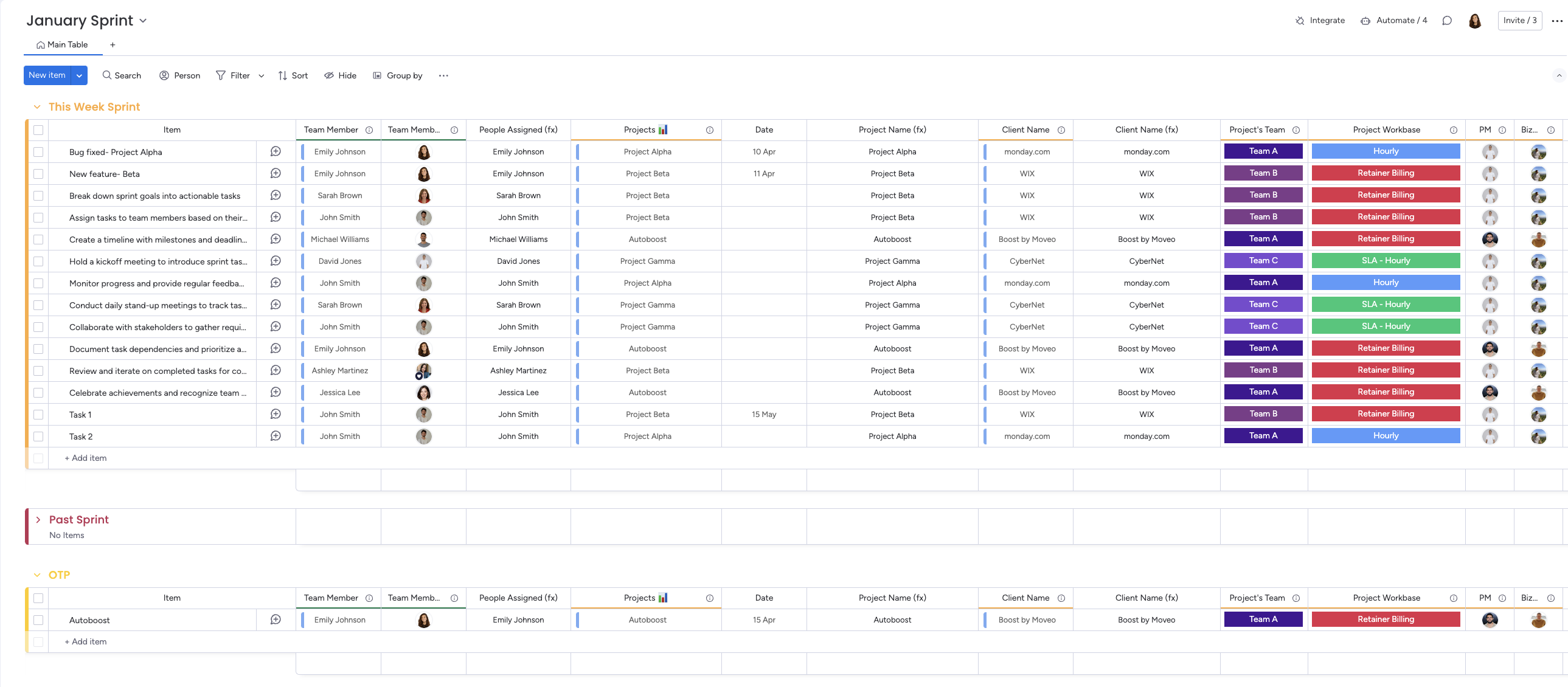Open the Person filter icon
The height and width of the screenshot is (687, 1568).
coord(164,75)
